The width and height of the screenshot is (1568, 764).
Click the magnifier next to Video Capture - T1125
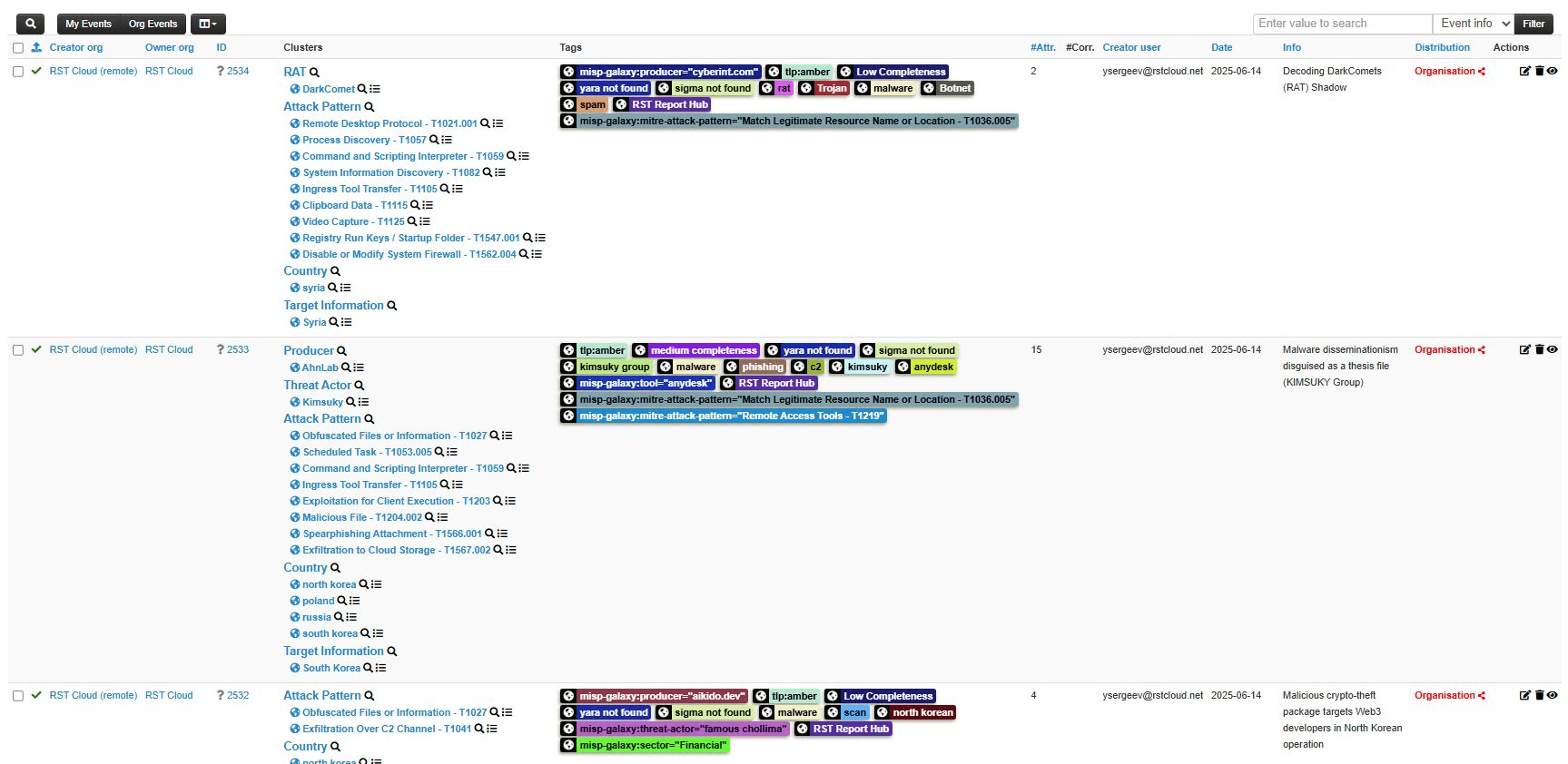[412, 221]
